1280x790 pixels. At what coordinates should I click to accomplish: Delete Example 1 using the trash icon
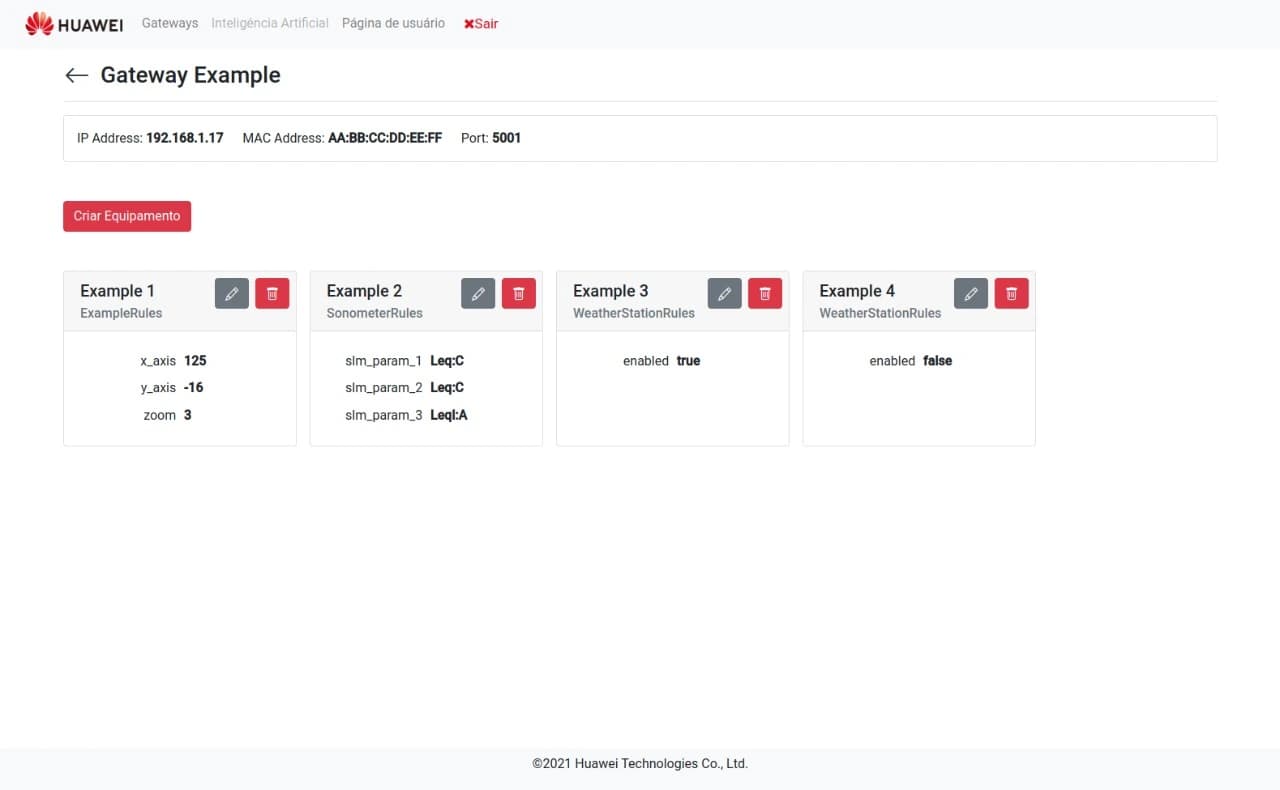[x=272, y=293]
